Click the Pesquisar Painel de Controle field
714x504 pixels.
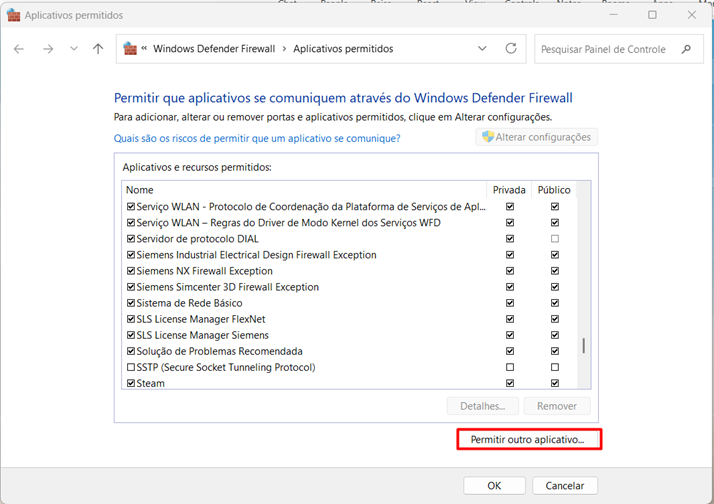pos(606,49)
